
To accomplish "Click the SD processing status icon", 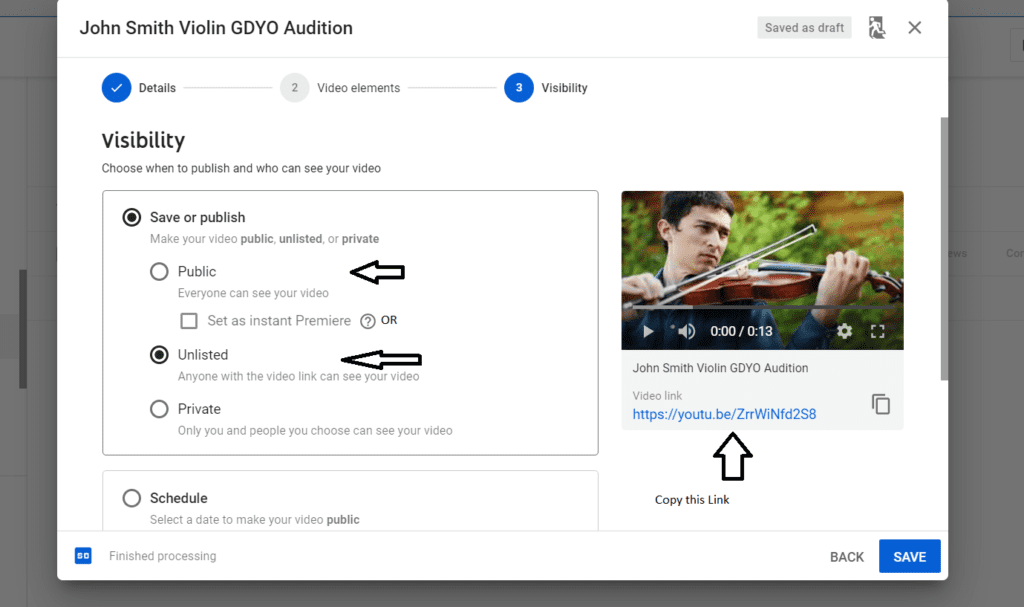I will tap(83, 556).
